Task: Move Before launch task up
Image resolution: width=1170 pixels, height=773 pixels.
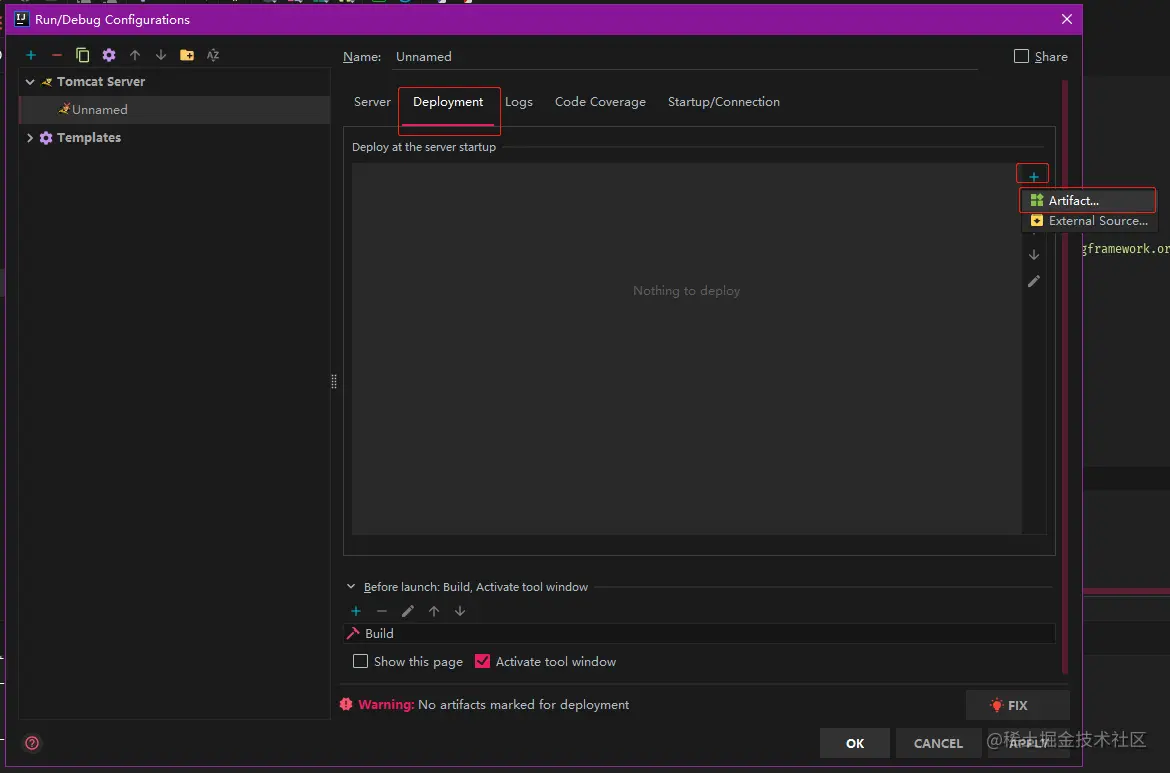Action: coord(434,611)
